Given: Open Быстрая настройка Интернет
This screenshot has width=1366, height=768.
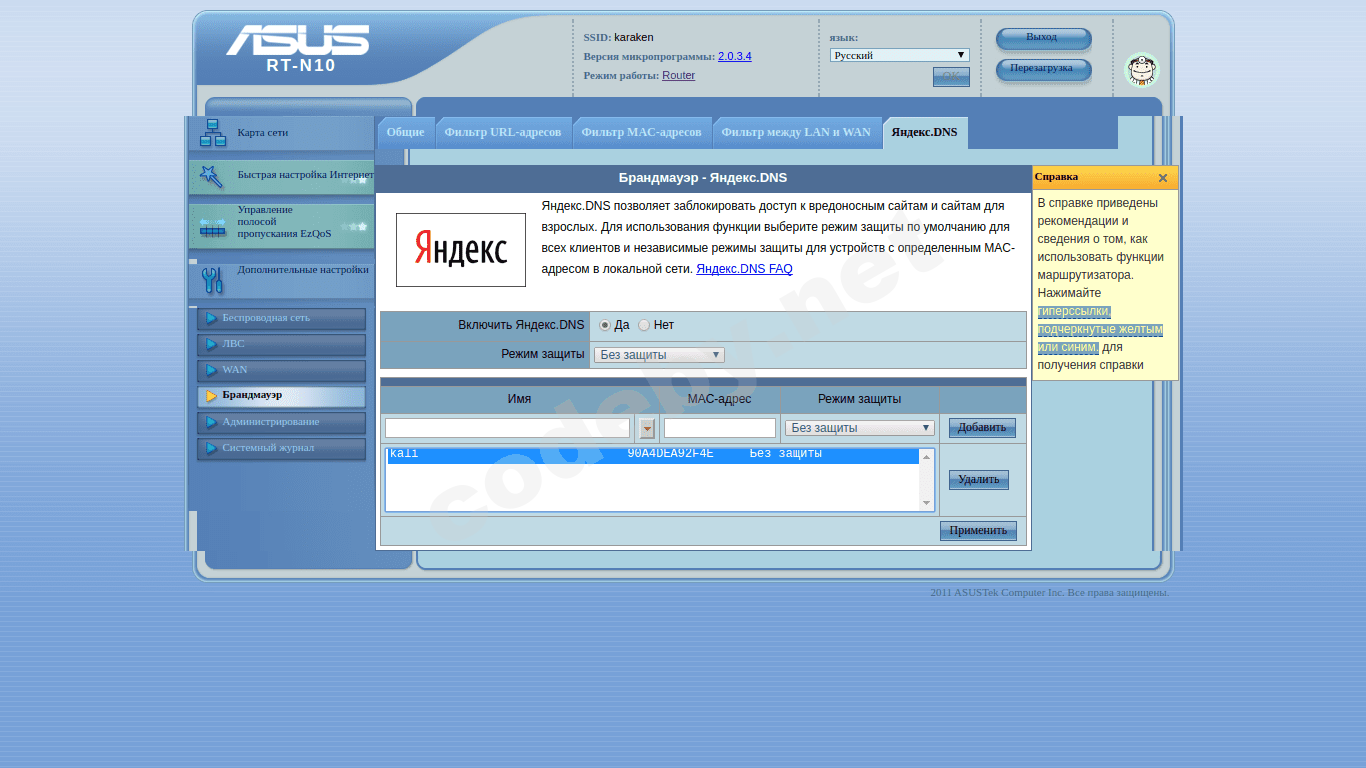Looking at the screenshot, I should point(281,176).
